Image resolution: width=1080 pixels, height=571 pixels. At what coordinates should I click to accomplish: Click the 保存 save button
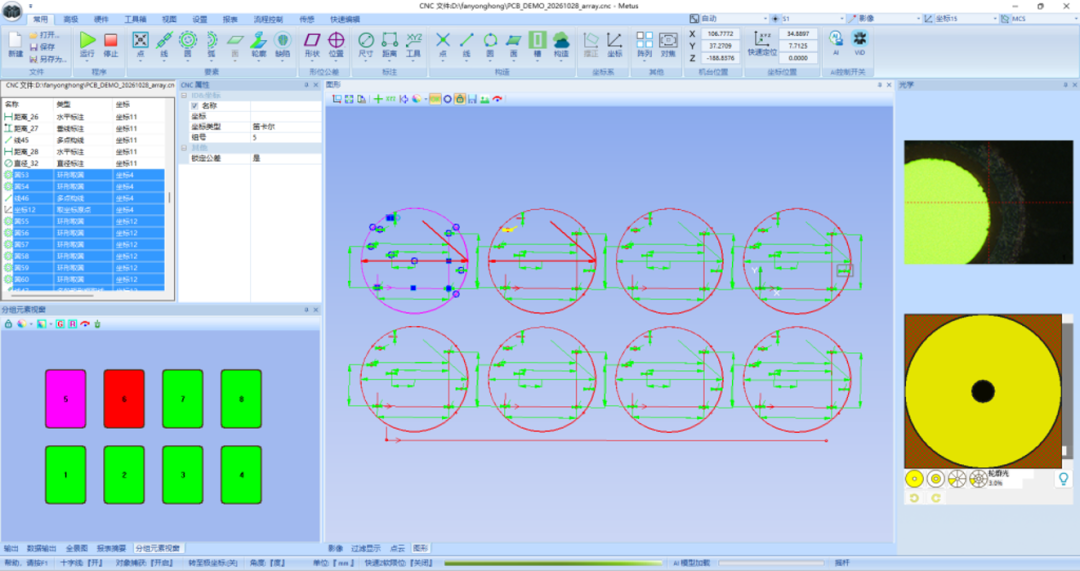click(43, 47)
